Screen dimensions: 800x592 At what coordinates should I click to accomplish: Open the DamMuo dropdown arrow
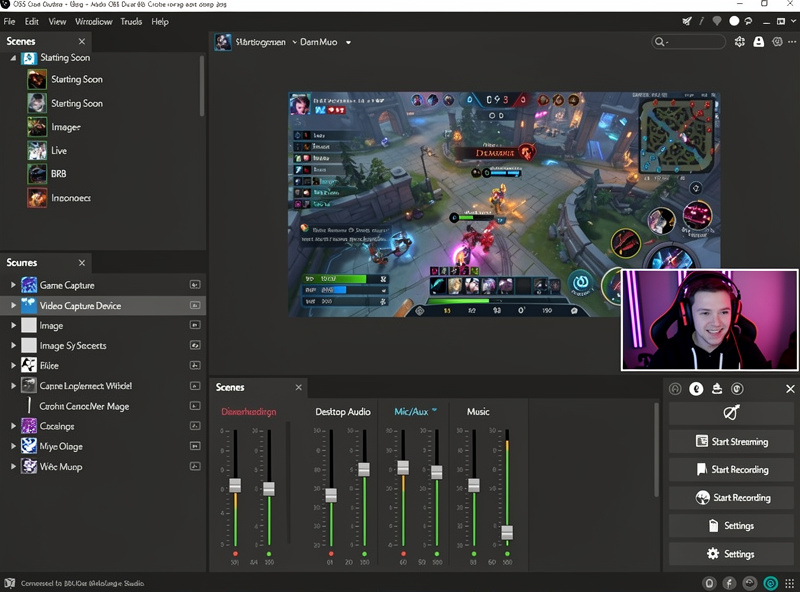pyautogui.click(x=348, y=42)
